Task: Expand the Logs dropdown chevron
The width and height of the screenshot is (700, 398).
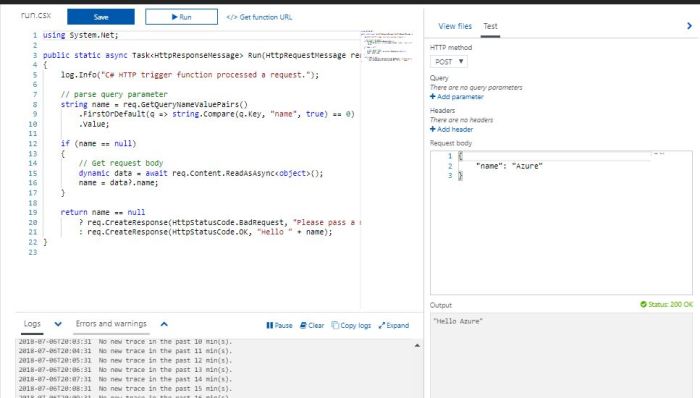Action: (58, 324)
